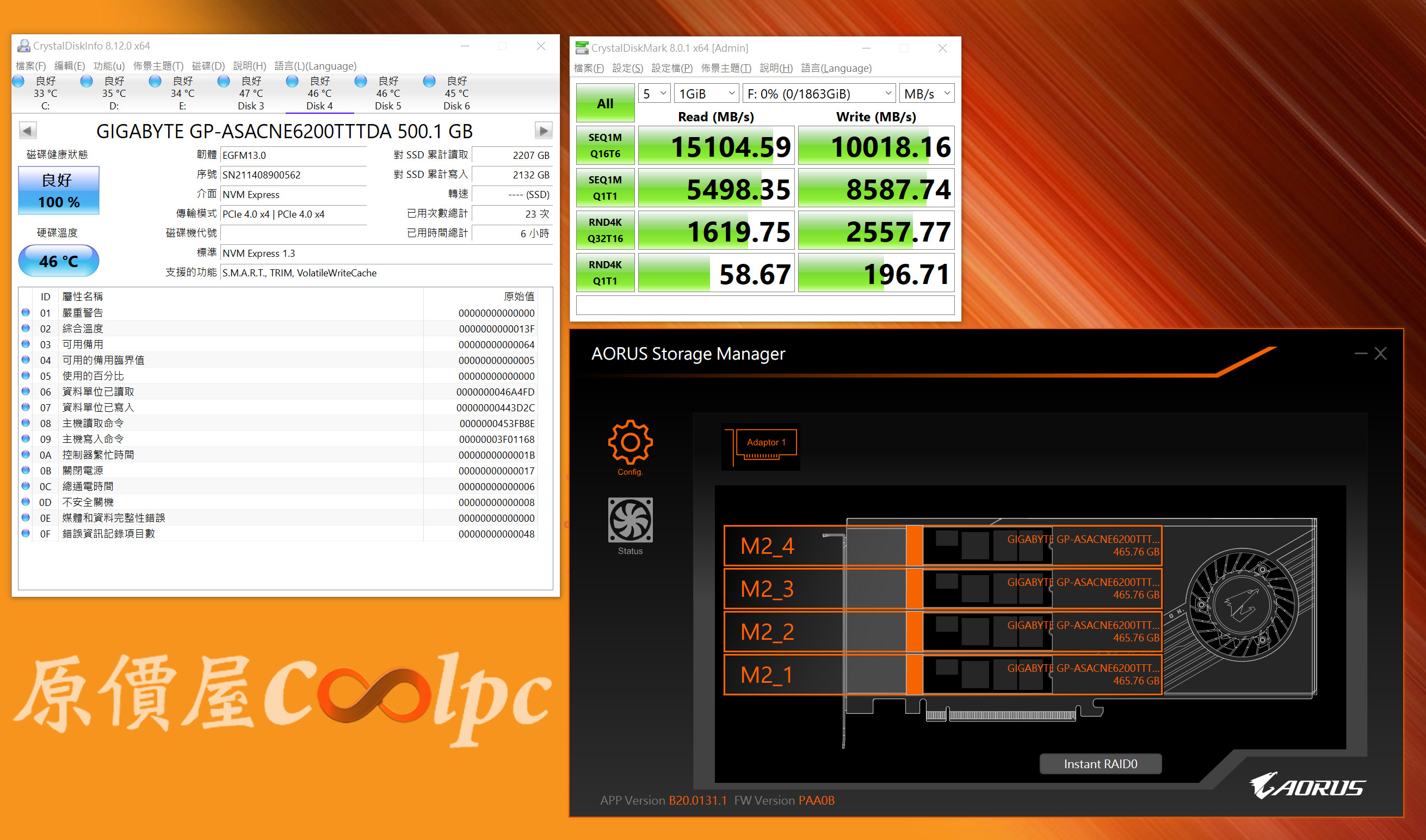Click the firmware field EGFM13.0
Image resolution: width=1426 pixels, height=840 pixels.
click(x=293, y=155)
